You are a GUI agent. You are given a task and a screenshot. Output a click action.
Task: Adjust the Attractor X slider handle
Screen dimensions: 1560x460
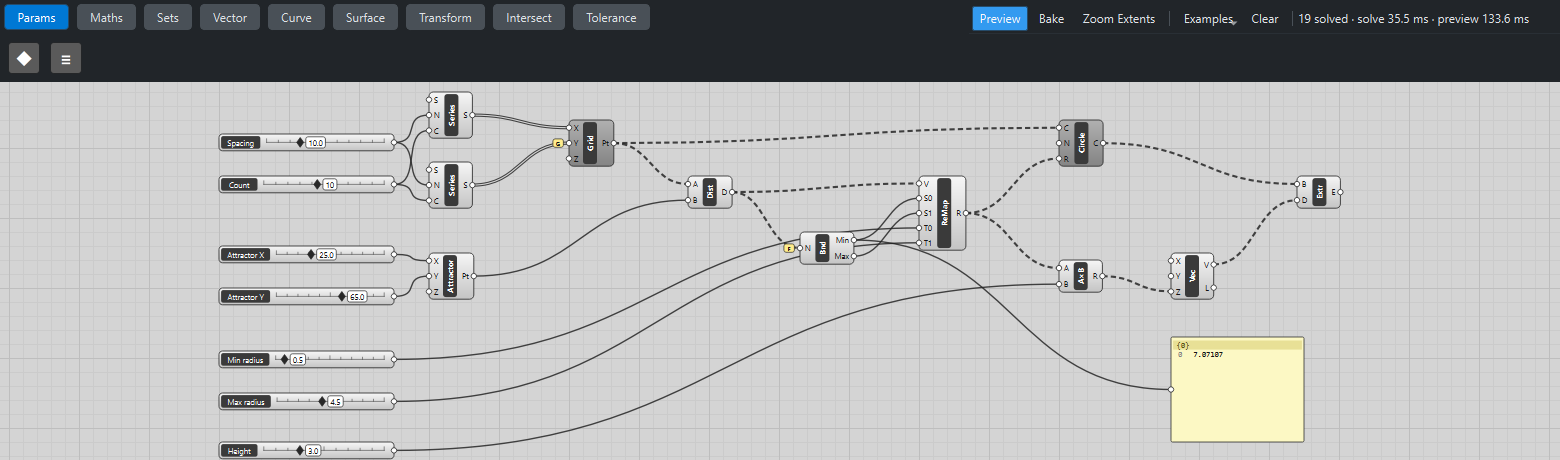[x=310, y=254]
